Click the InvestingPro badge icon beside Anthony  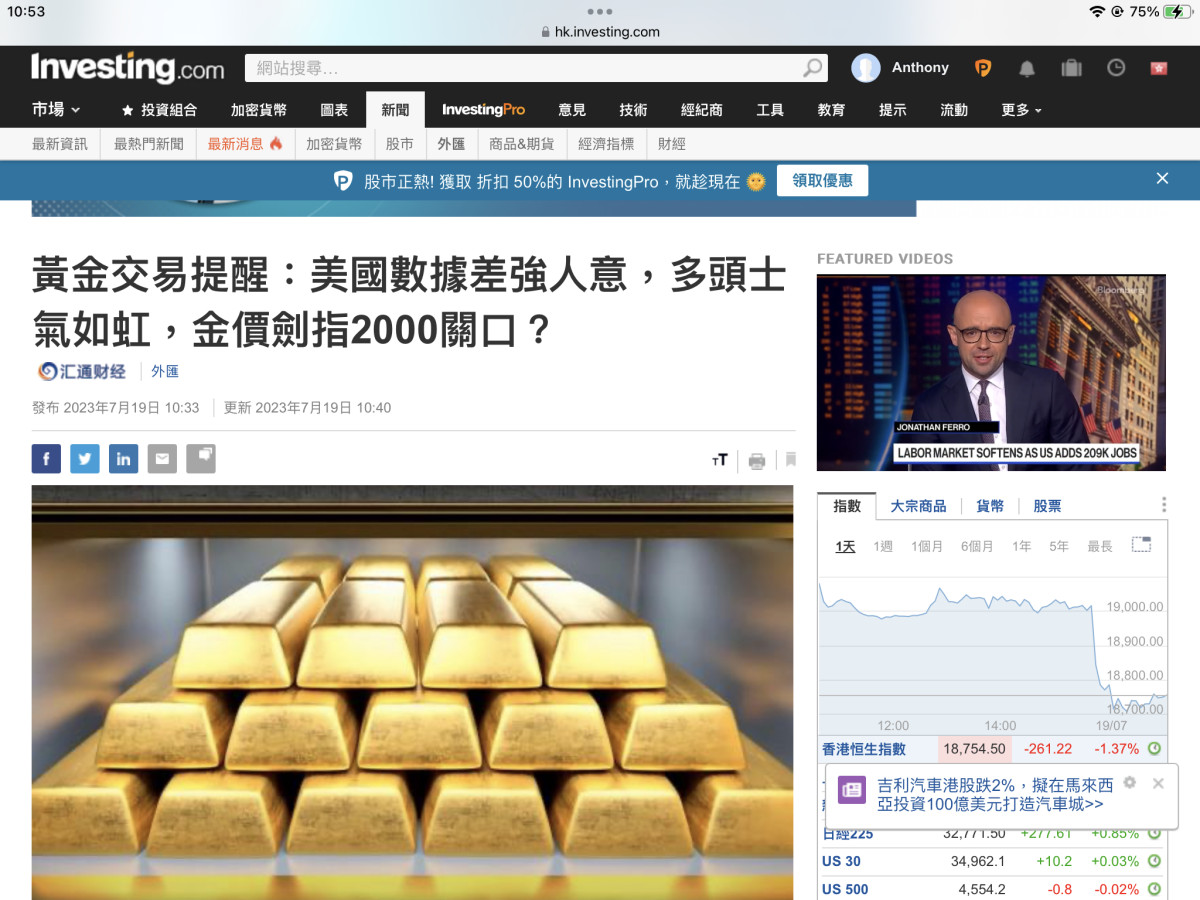click(x=983, y=68)
